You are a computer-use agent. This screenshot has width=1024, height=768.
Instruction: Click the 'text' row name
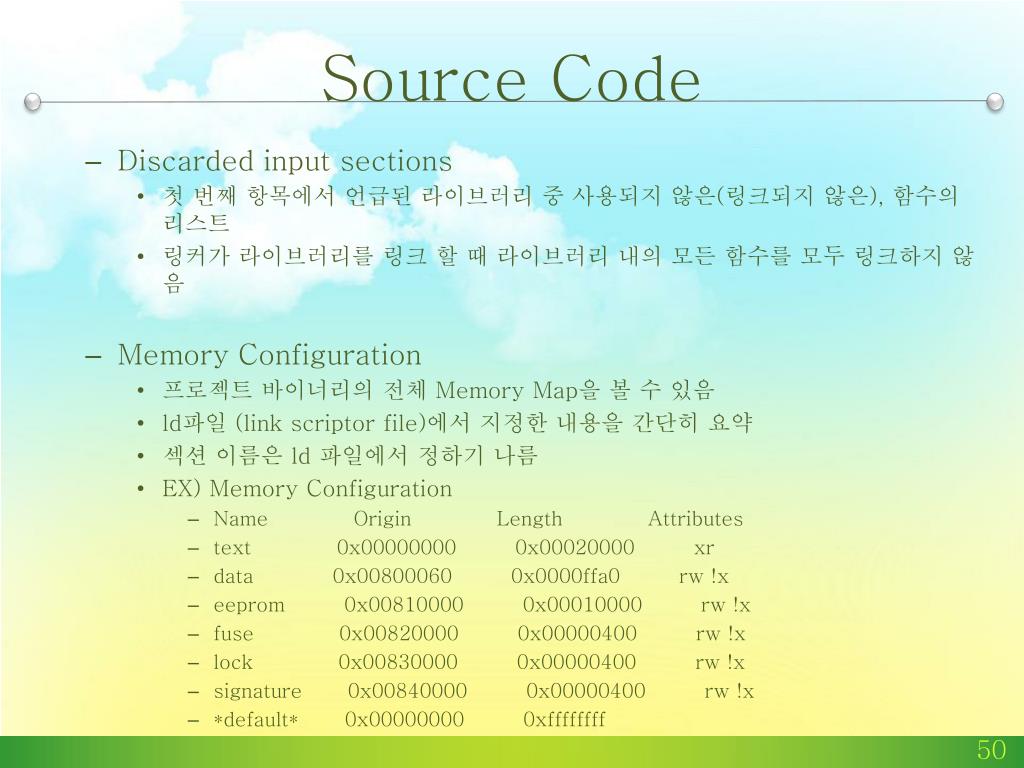click(232, 548)
